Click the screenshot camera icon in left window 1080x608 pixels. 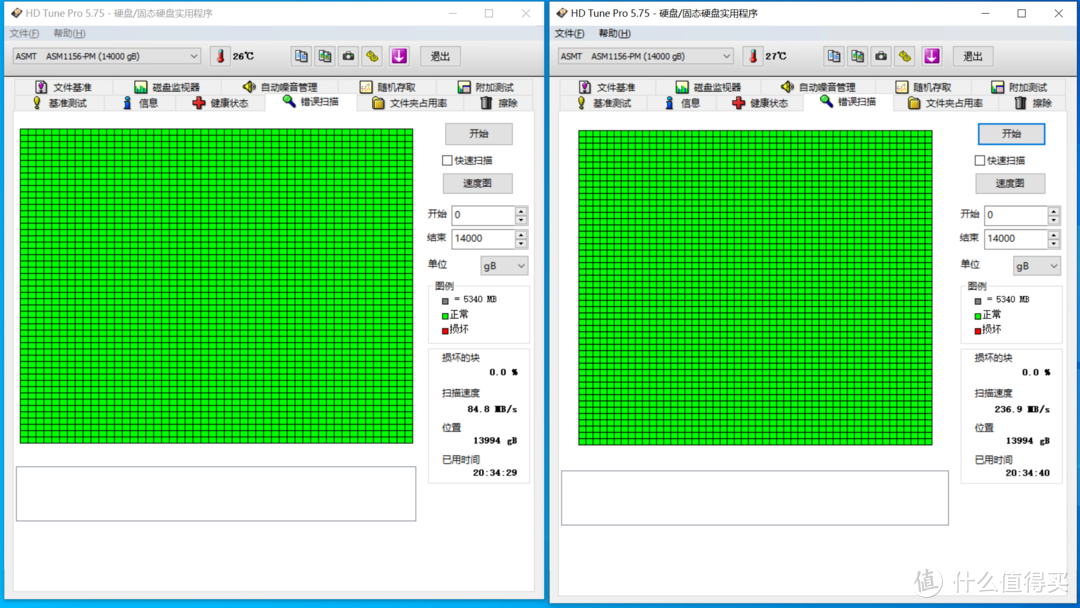click(x=348, y=56)
